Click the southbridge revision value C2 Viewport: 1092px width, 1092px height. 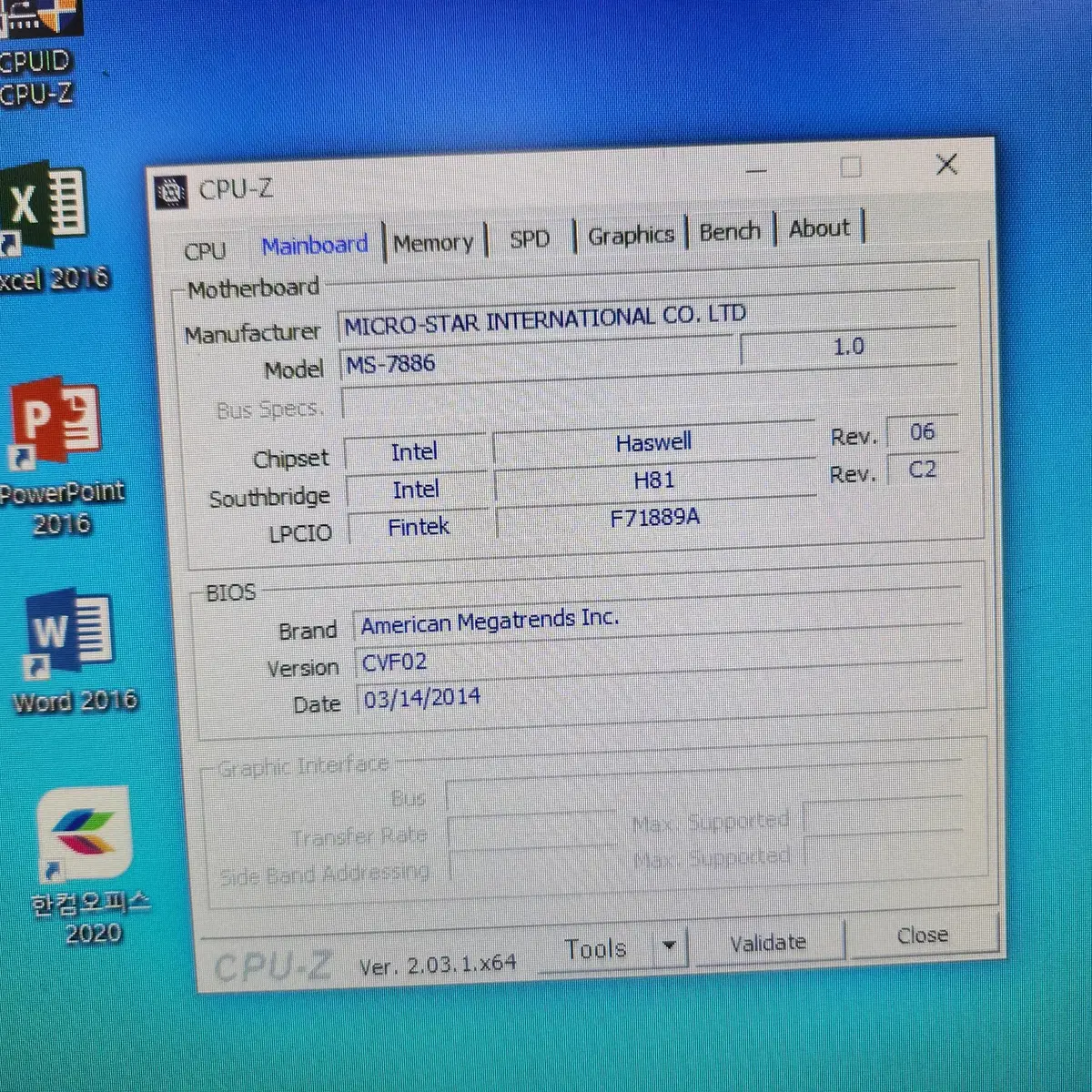[x=922, y=470]
